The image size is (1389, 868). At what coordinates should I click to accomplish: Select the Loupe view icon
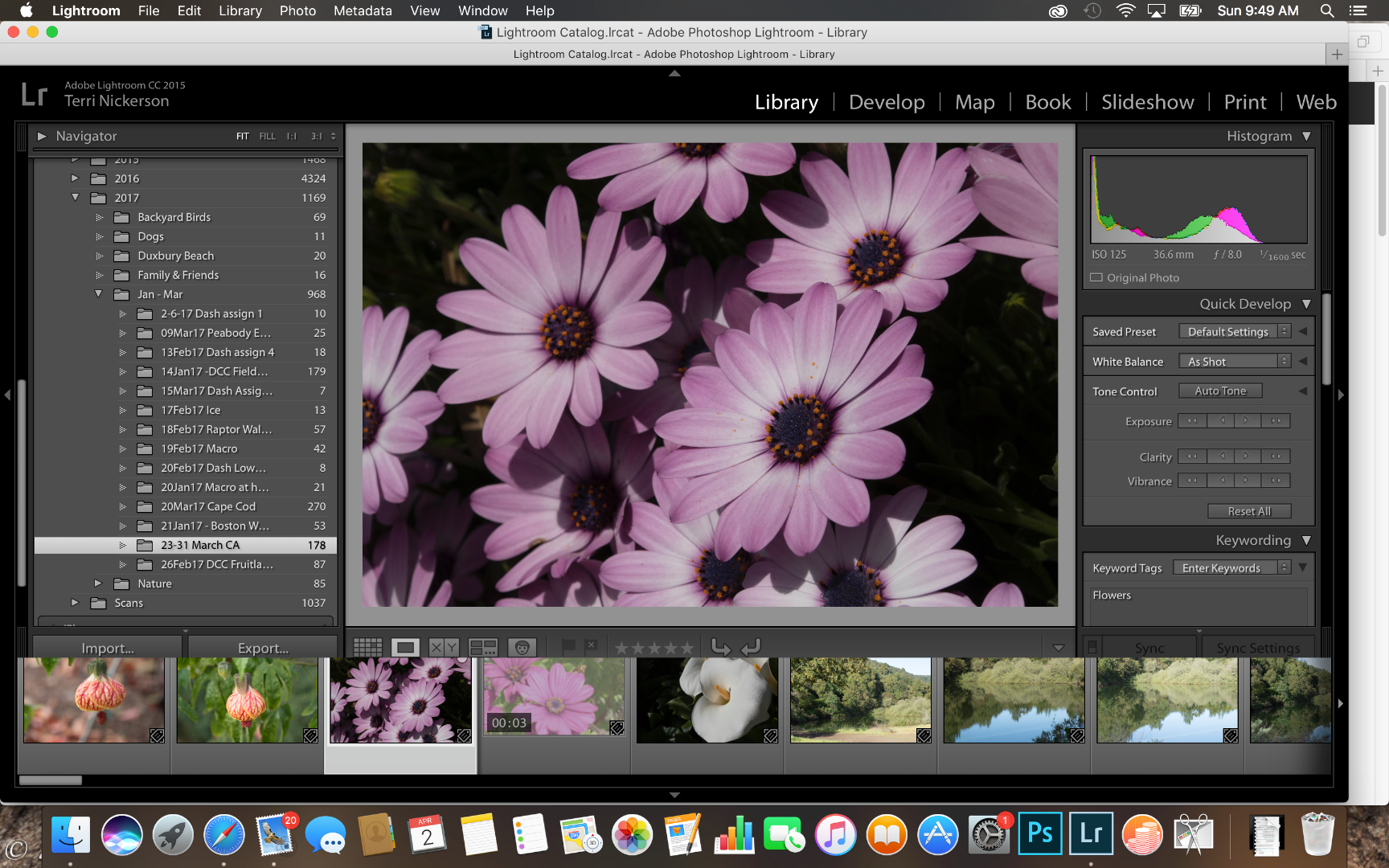coord(405,648)
